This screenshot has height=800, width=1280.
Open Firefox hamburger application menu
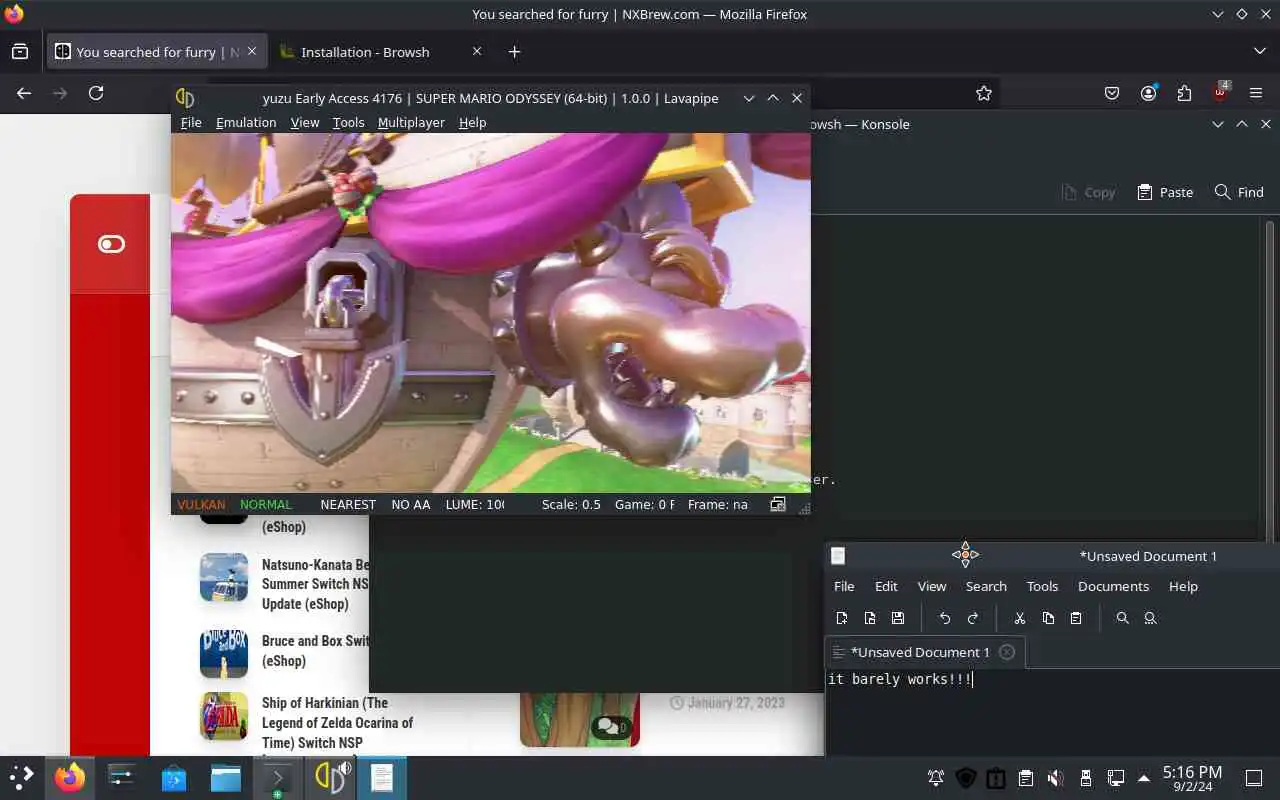click(1256, 93)
